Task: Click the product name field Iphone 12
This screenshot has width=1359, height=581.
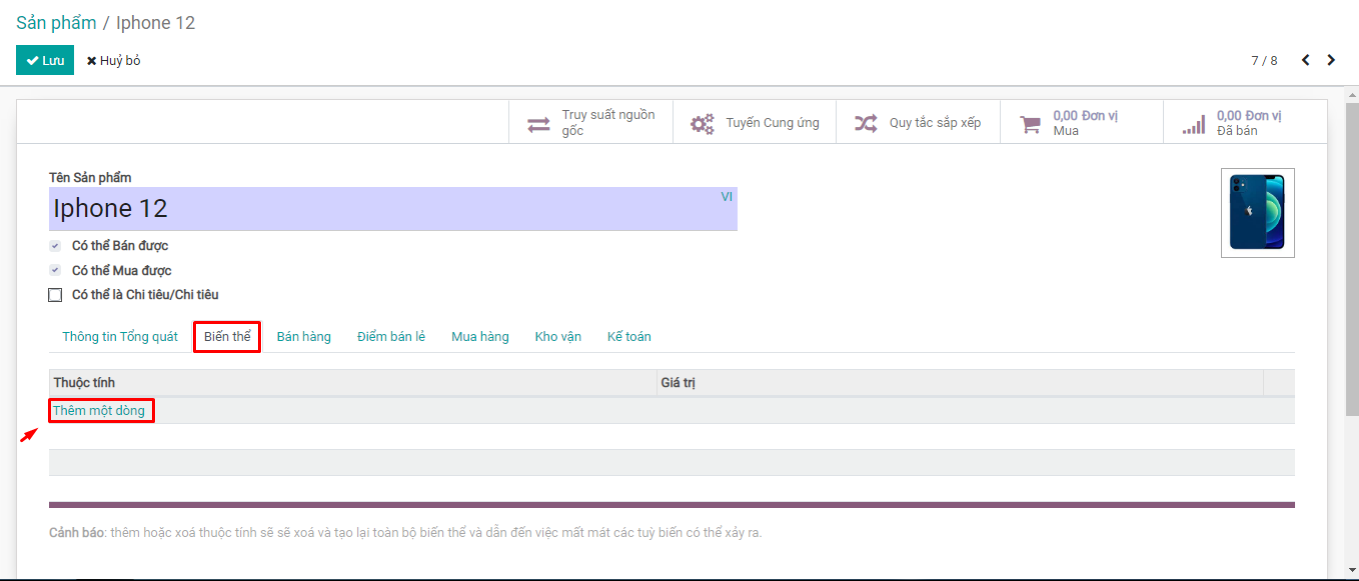Action: click(393, 209)
